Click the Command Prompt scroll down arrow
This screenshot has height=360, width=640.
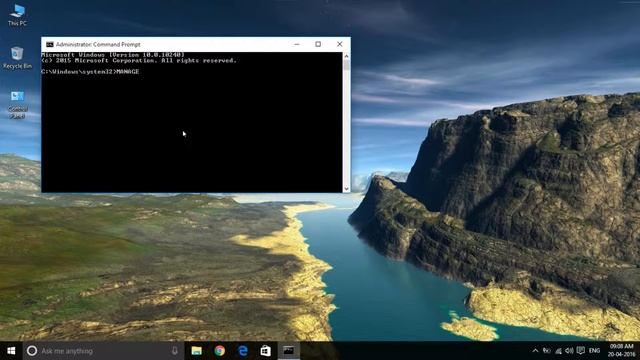point(347,189)
